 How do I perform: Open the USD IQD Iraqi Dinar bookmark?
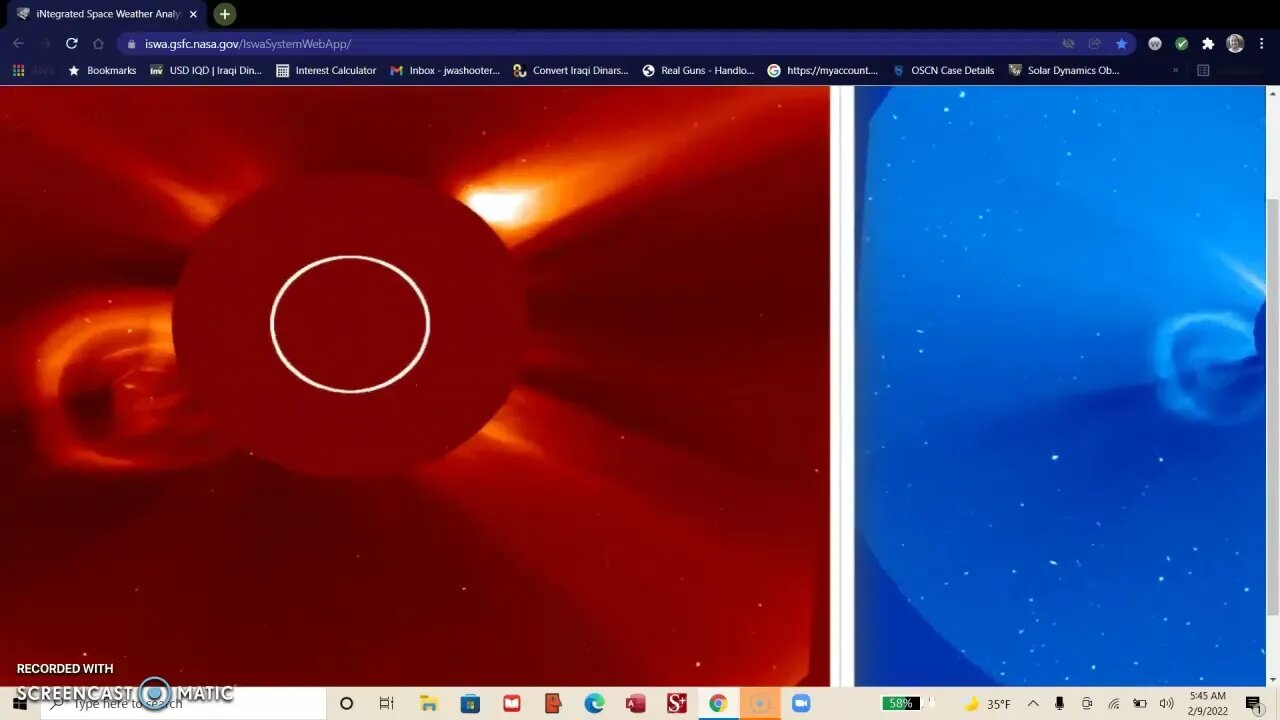(206, 71)
